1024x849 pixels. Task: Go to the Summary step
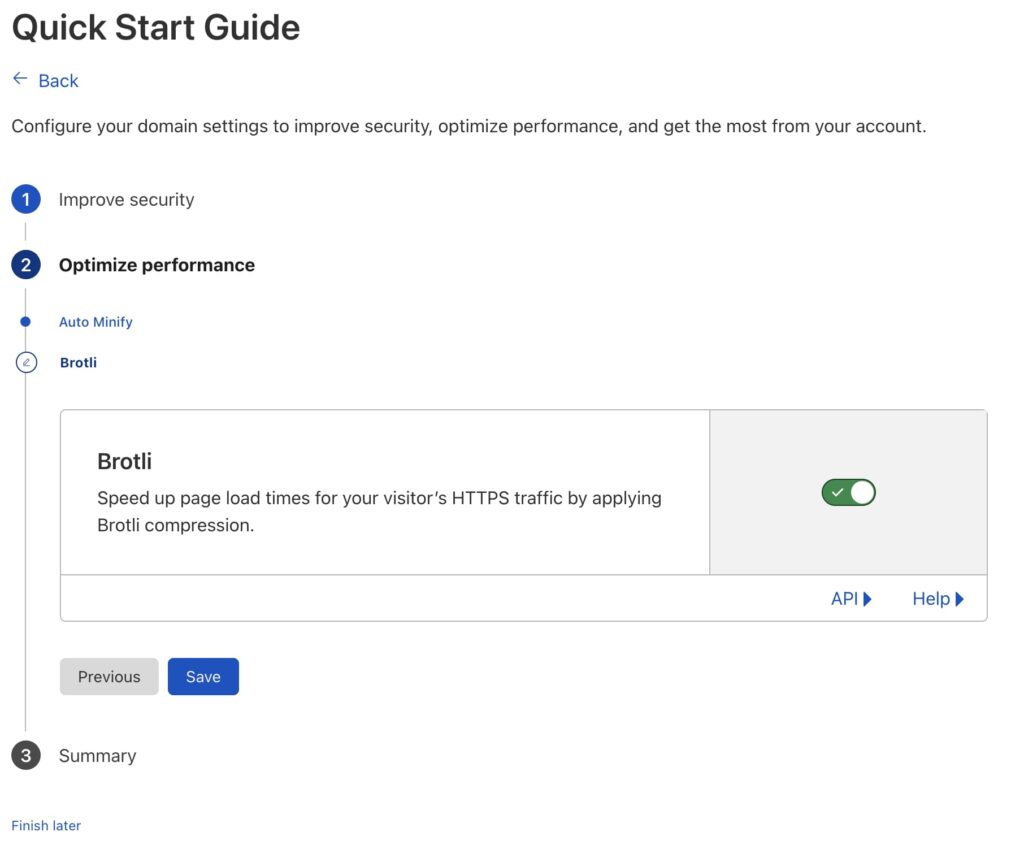[97, 756]
